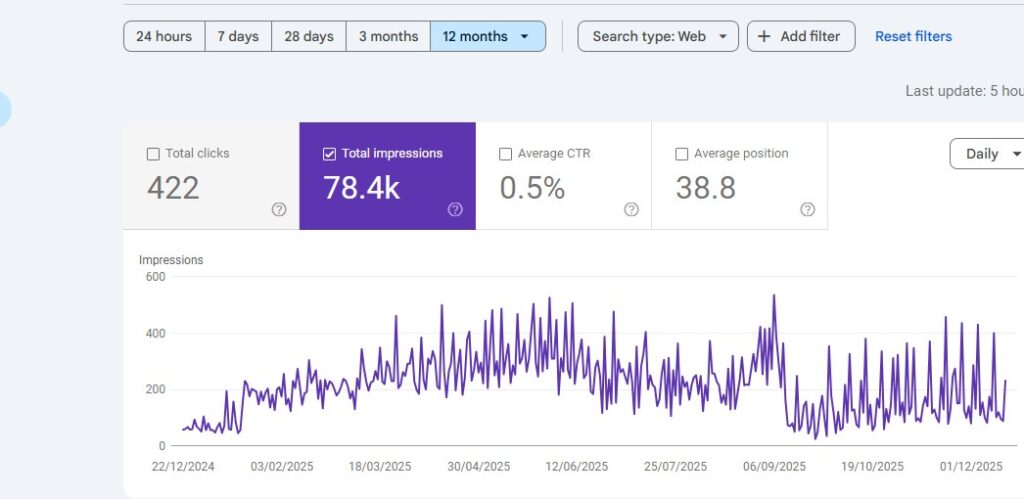Click the Impressions axis label

pos(171,260)
